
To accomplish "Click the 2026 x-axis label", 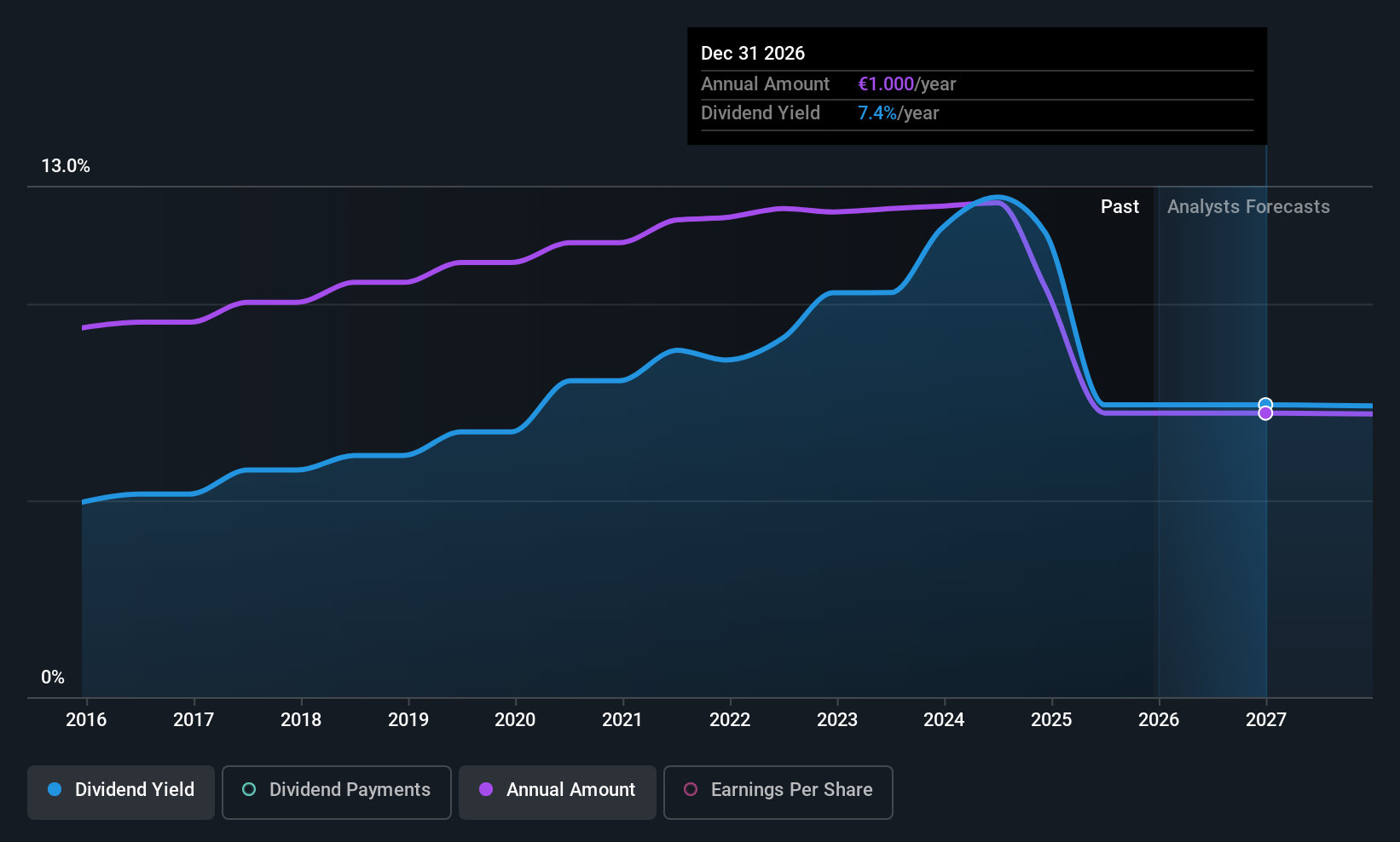I will [1159, 720].
